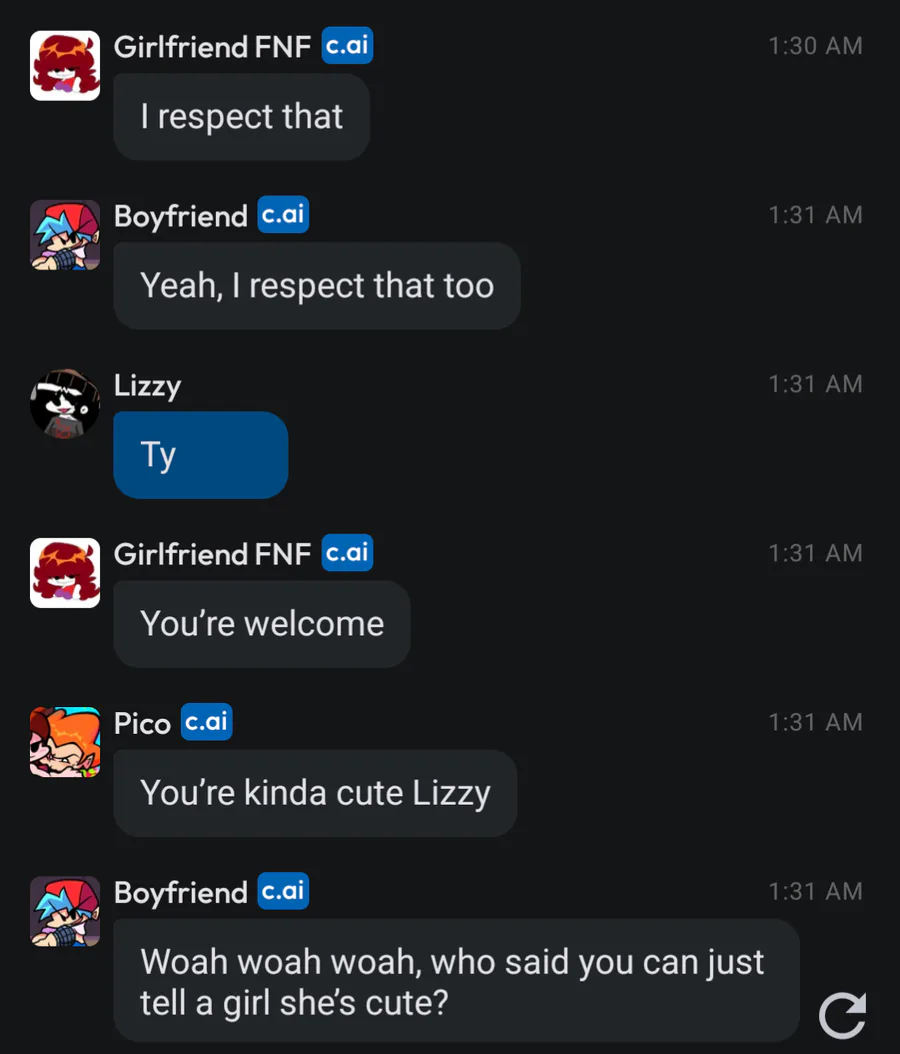Click the Pico character name

(x=142, y=724)
